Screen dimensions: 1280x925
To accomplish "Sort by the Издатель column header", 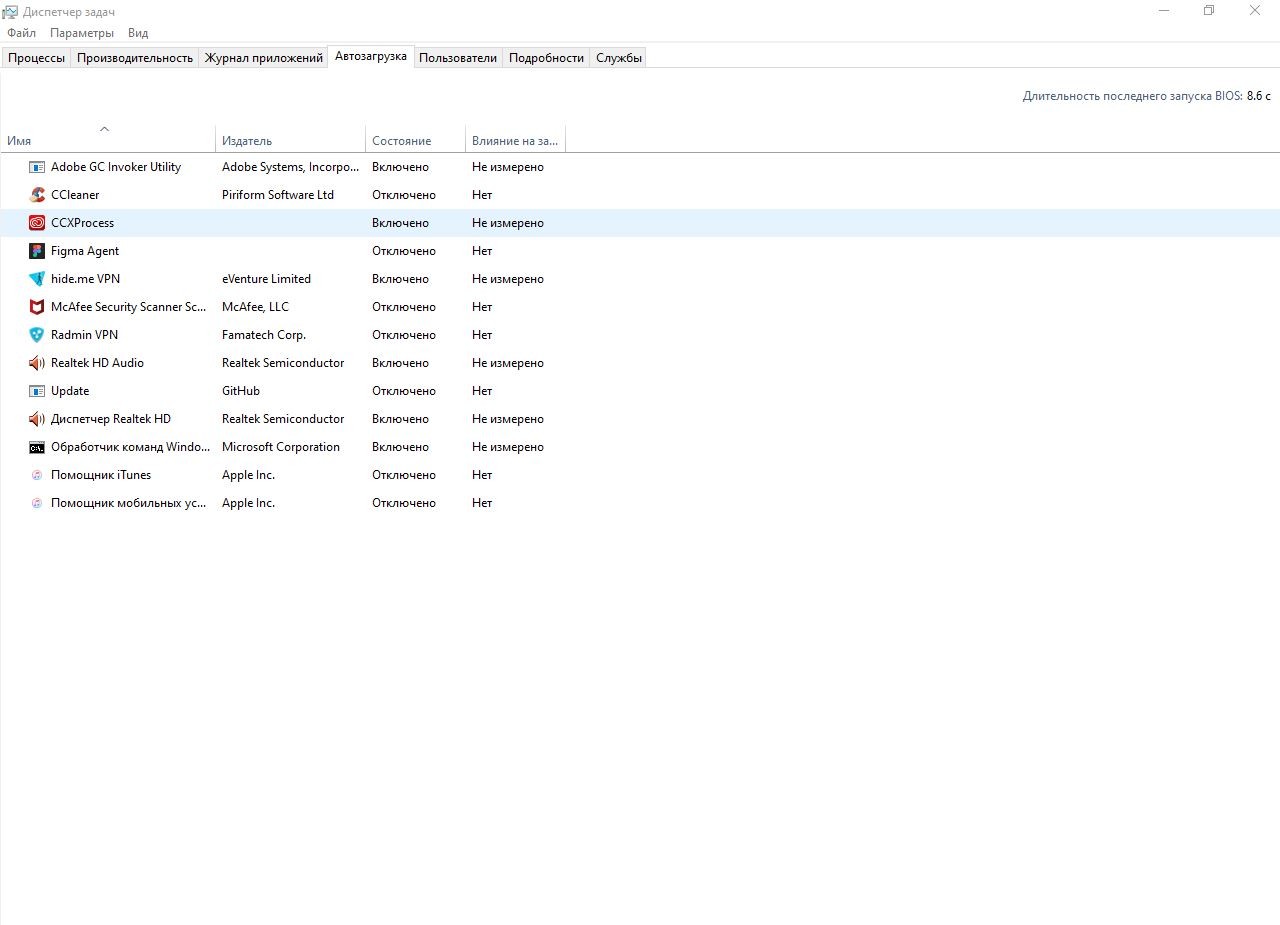I will point(291,139).
